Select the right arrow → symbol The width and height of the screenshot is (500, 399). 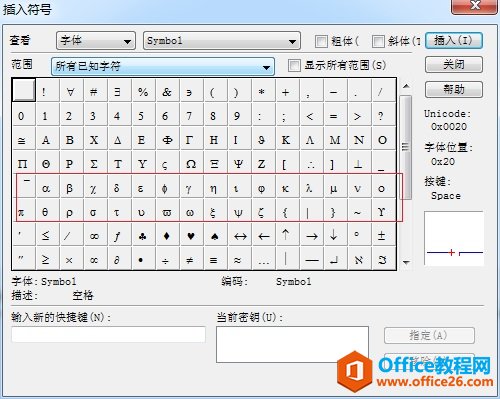[x=311, y=236]
